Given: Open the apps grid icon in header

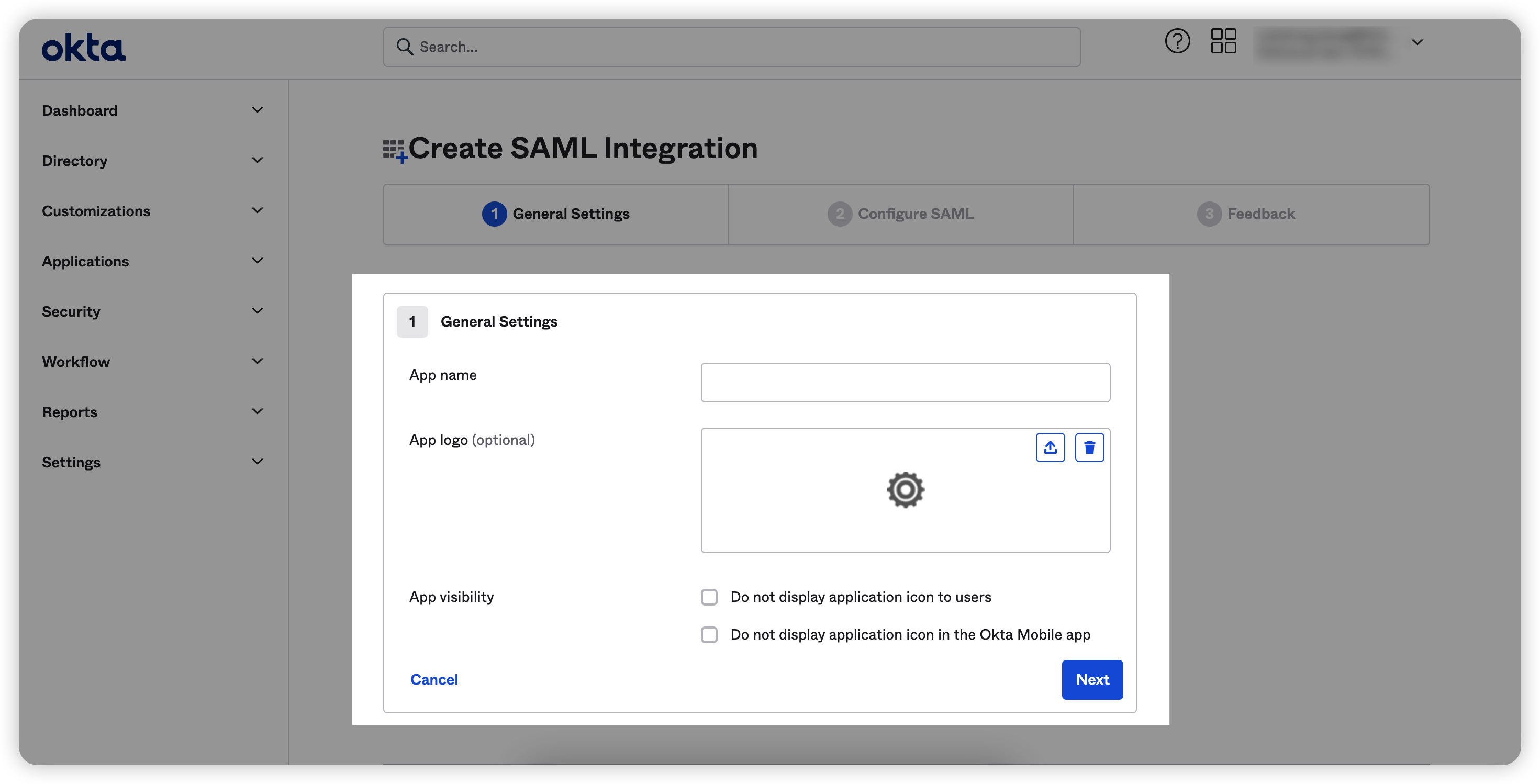Looking at the screenshot, I should [1223, 41].
